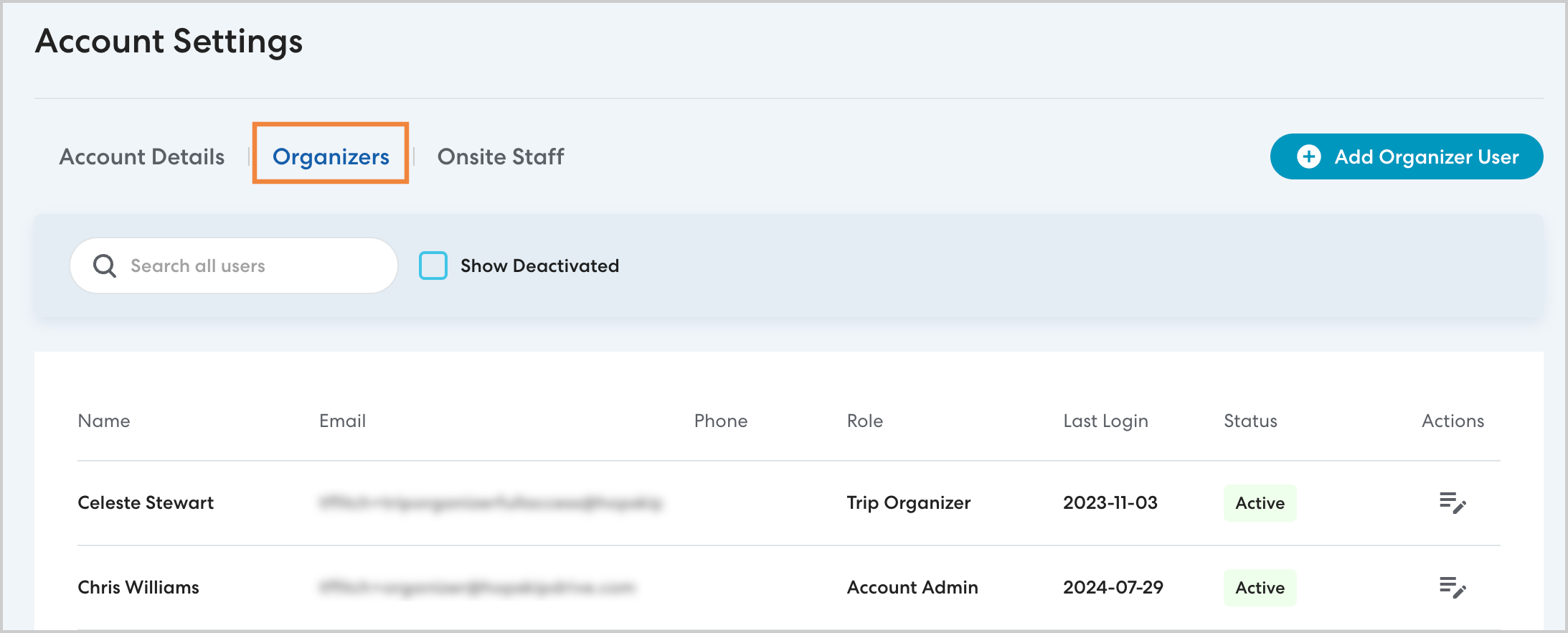This screenshot has height=633, width=1568.
Task: Click the Active badge for Celeste Stewart
Action: click(1260, 503)
